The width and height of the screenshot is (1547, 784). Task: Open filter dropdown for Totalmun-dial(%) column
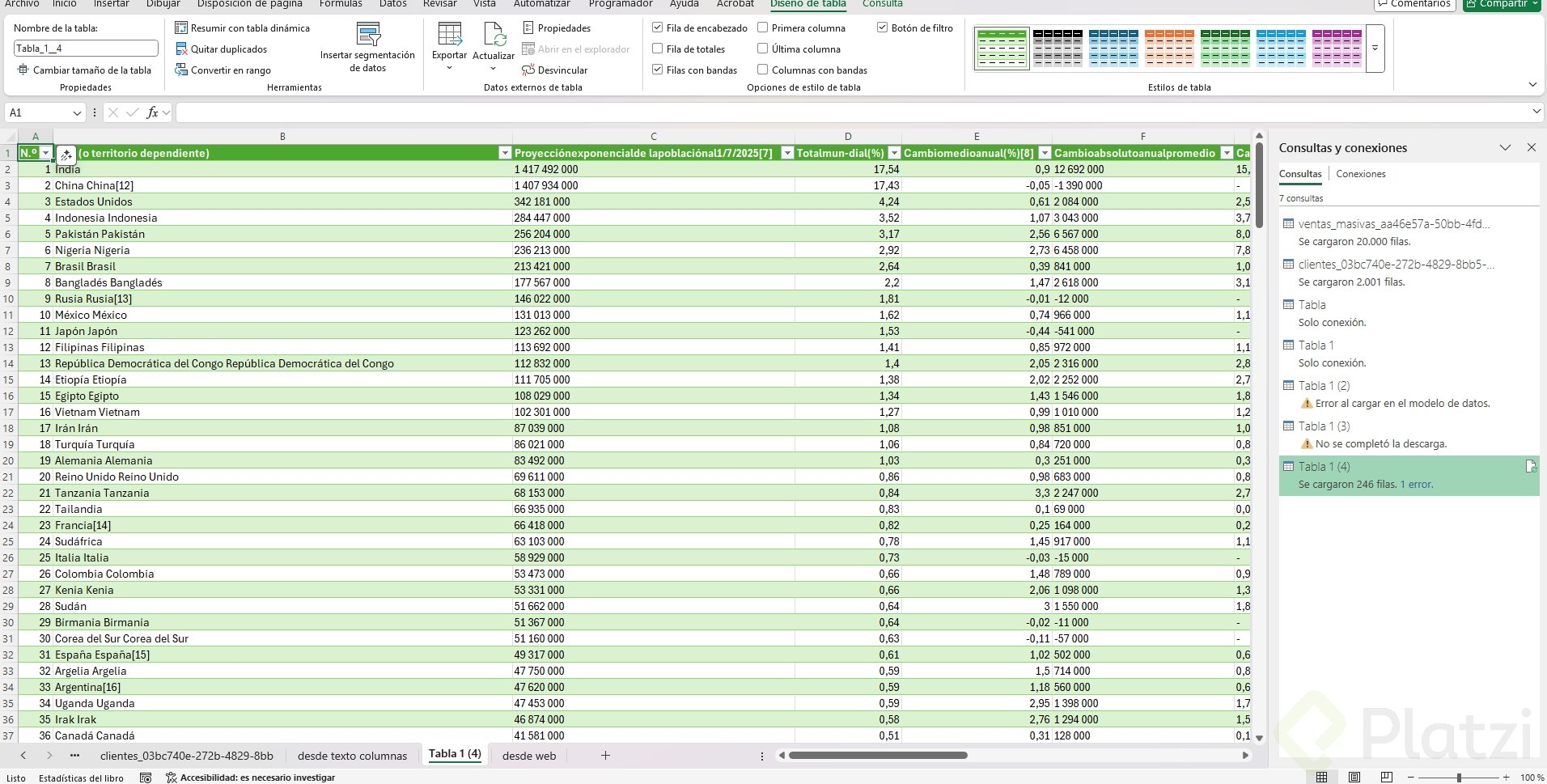pos(894,153)
